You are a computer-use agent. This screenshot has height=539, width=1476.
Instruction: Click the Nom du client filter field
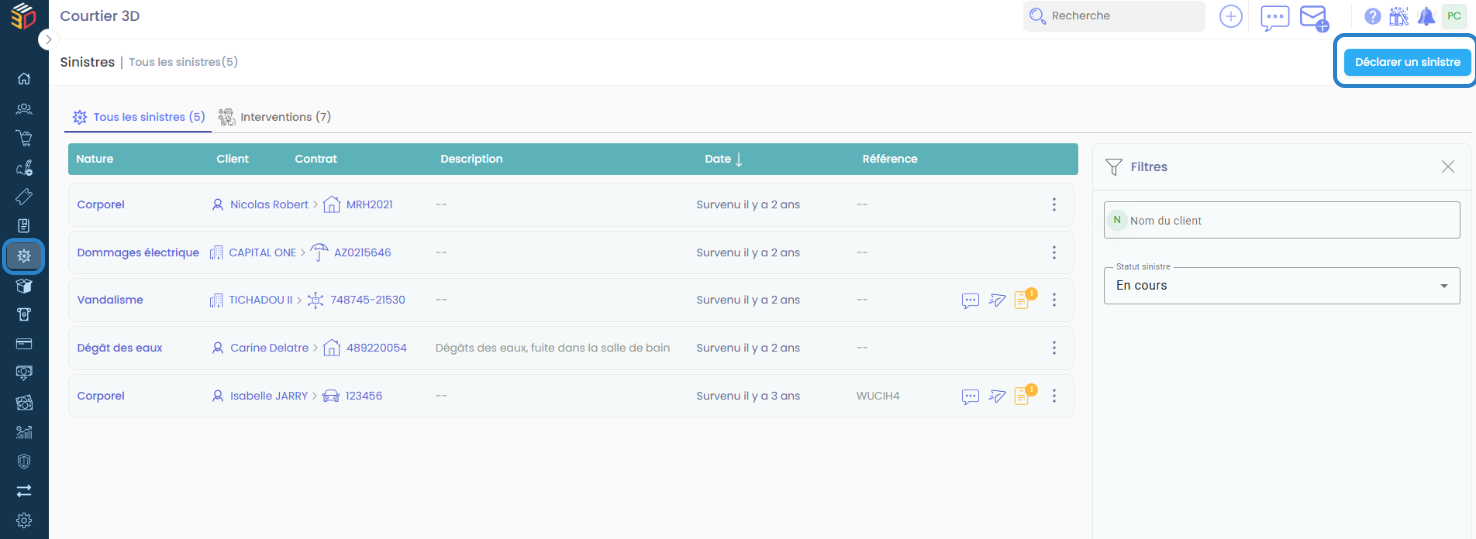click(1282, 220)
